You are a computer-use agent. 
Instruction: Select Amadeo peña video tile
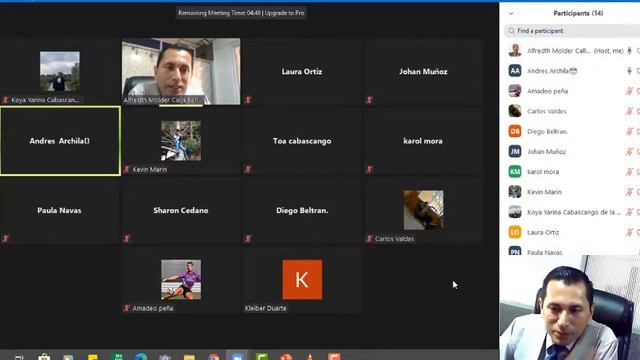click(181, 280)
